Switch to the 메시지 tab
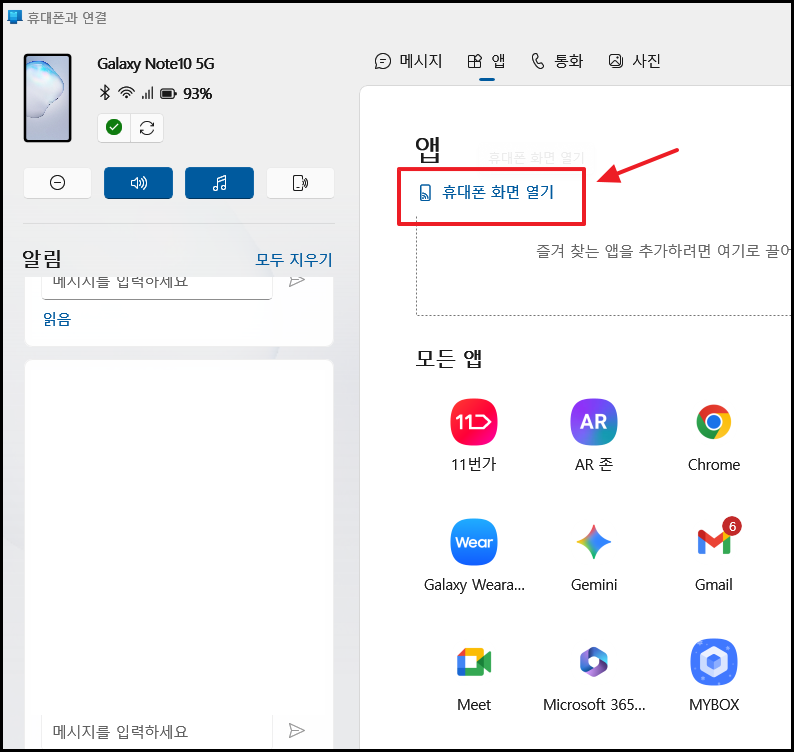794x752 pixels. click(x=408, y=61)
